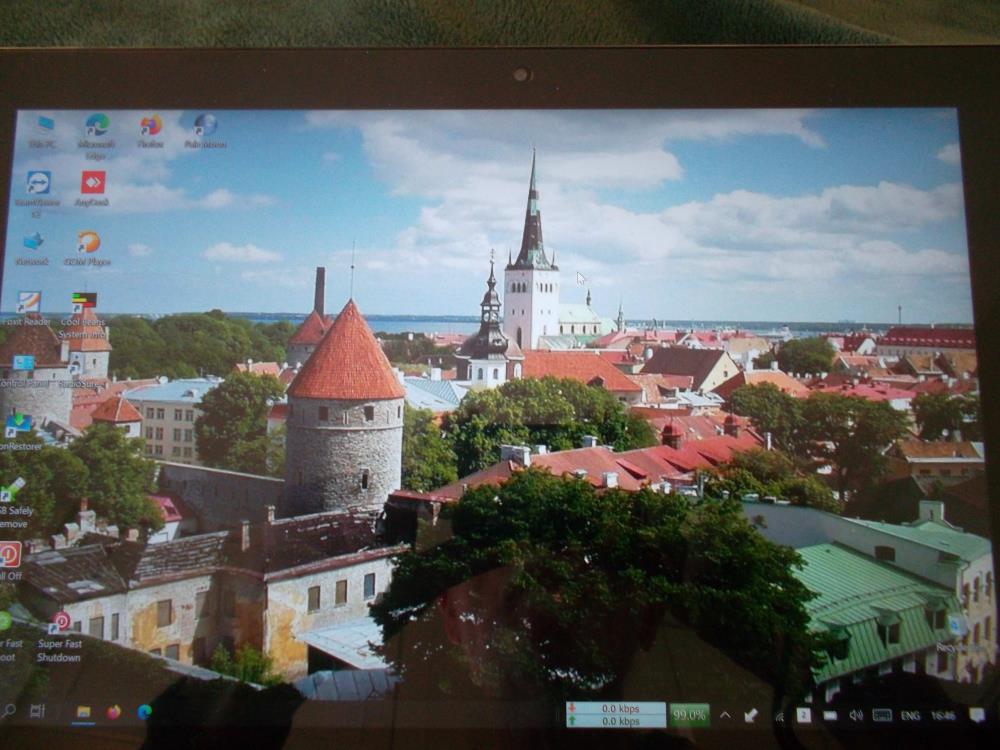The height and width of the screenshot is (750, 1000).
Task: Click the white arrow tray icon
Action: tap(751, 716)
